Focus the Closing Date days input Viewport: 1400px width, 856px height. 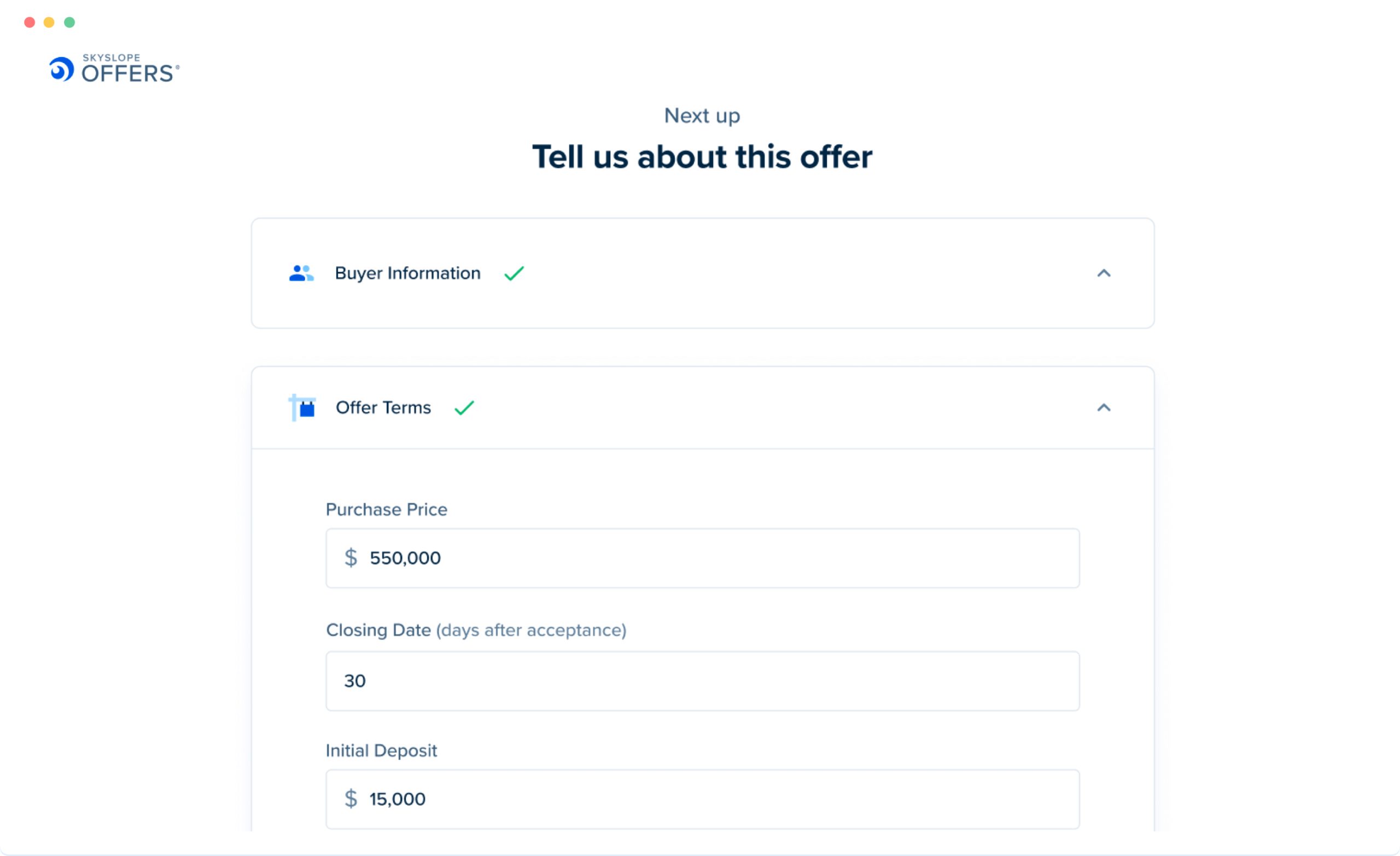[702, 680]
